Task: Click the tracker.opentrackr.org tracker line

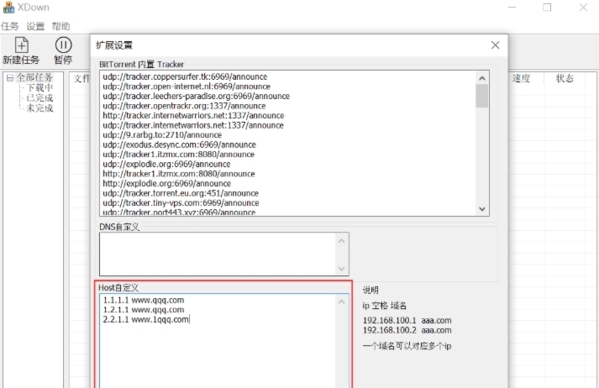Action: click(184, 106)
